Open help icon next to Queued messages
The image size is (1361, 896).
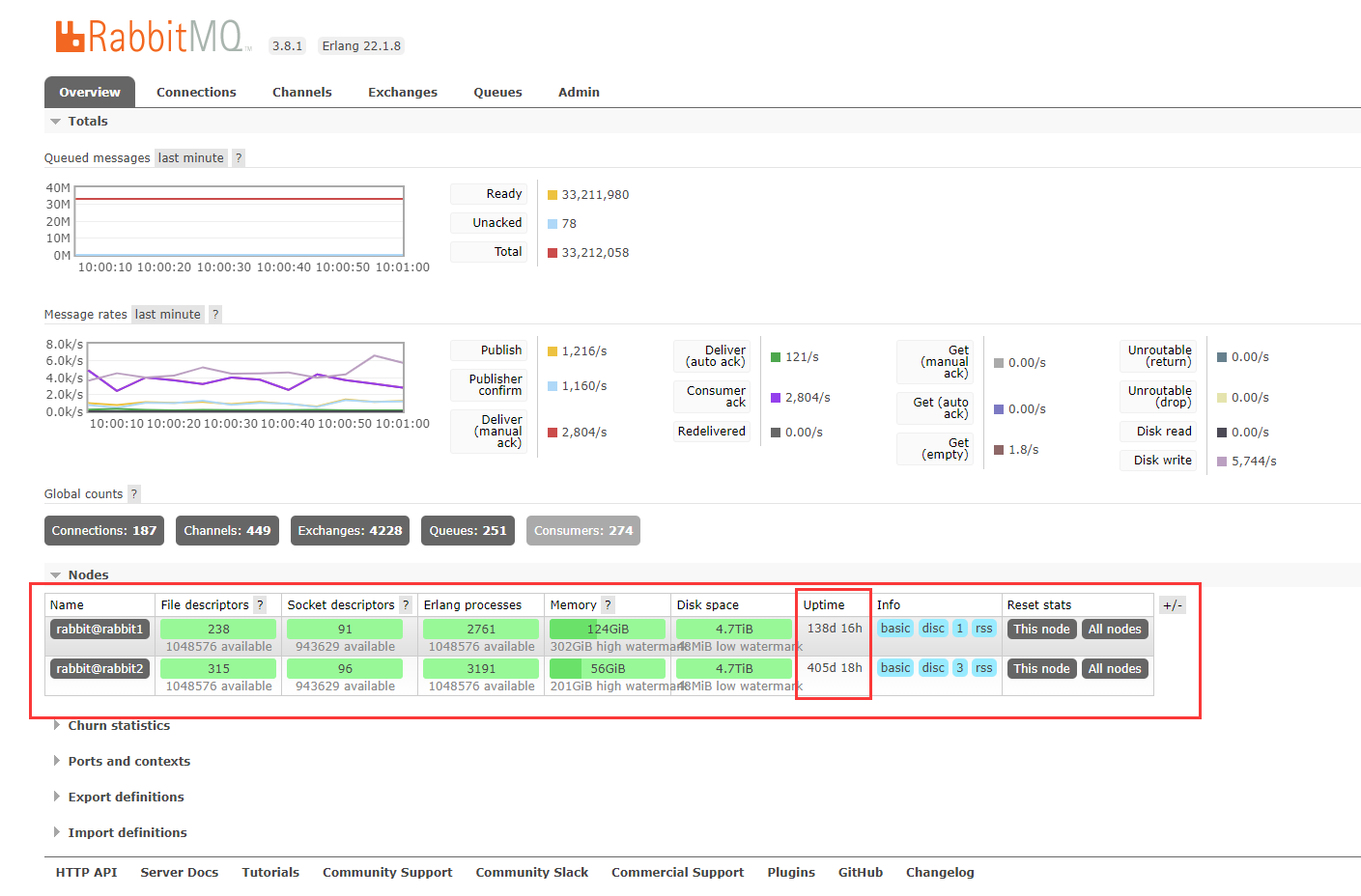click(239, 158)
